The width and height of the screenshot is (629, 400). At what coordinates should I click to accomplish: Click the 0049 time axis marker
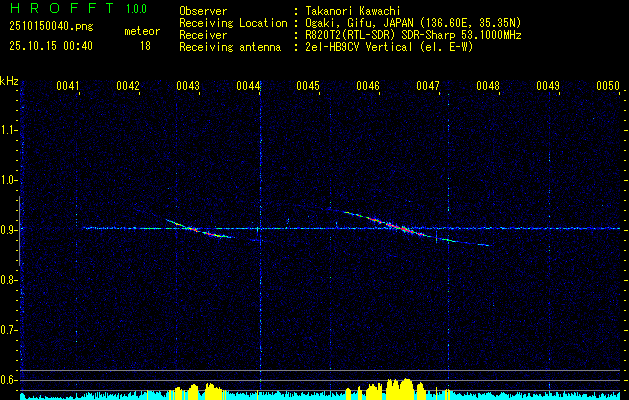tap(548, 86)
